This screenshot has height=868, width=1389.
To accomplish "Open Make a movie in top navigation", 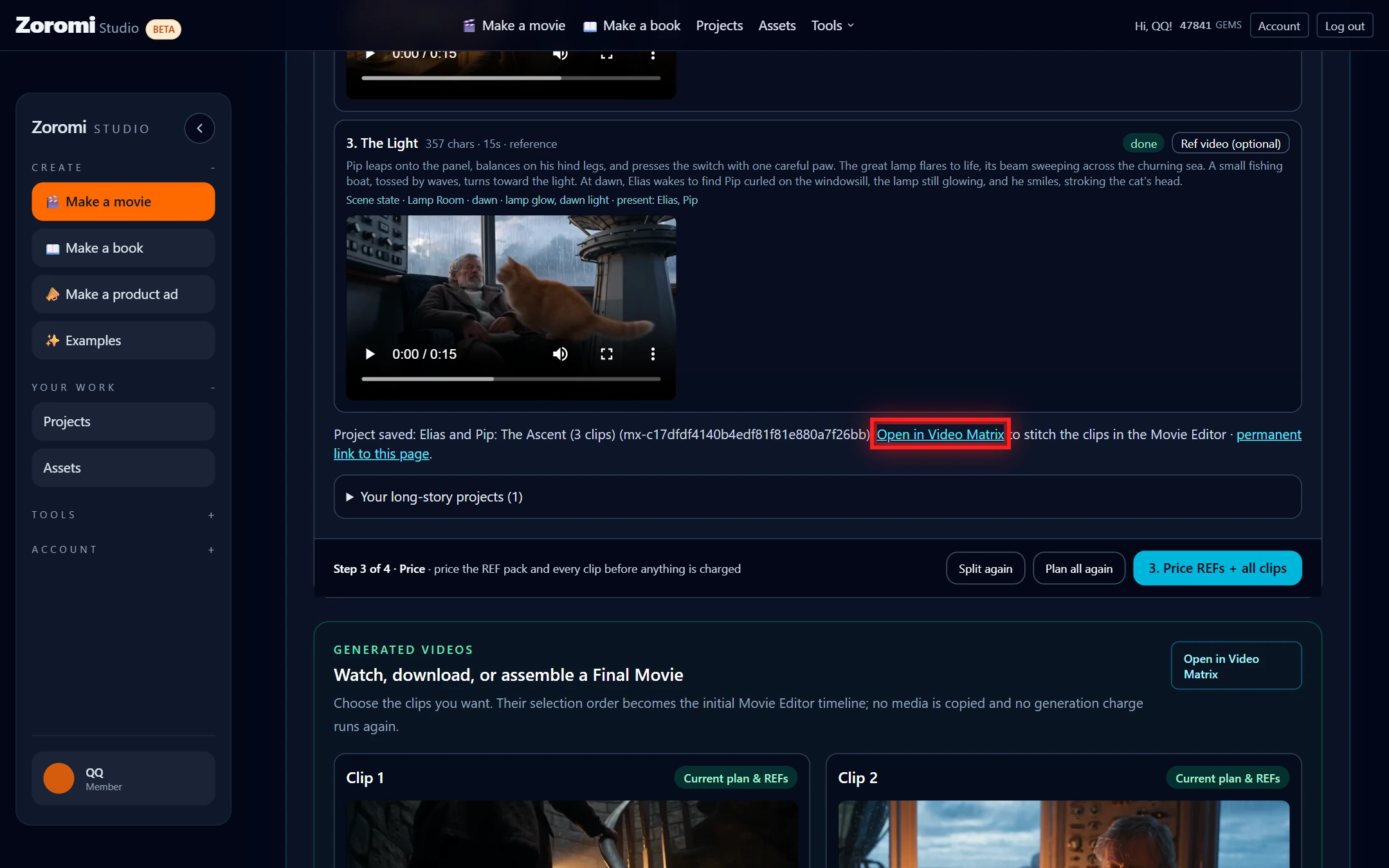I will [x=514, y=26].
